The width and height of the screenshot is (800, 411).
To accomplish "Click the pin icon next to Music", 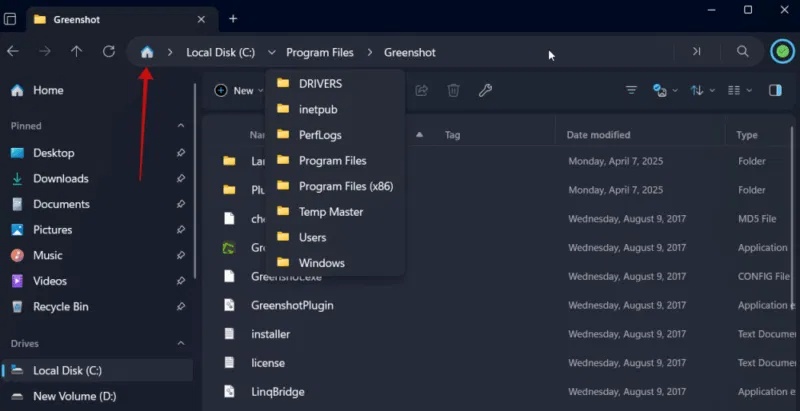I will (x=181, y=255).
